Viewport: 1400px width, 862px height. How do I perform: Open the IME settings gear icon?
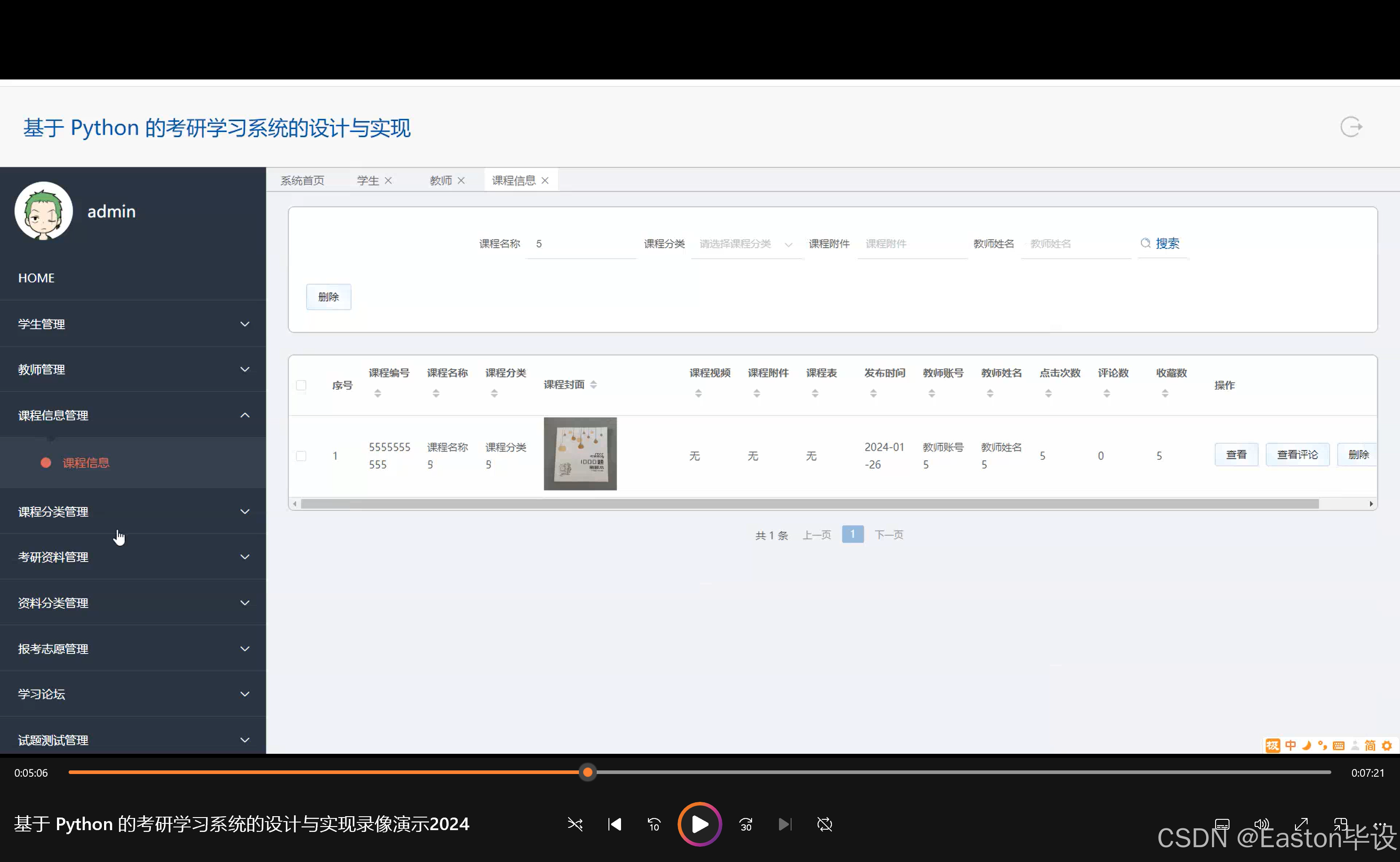1387,746
